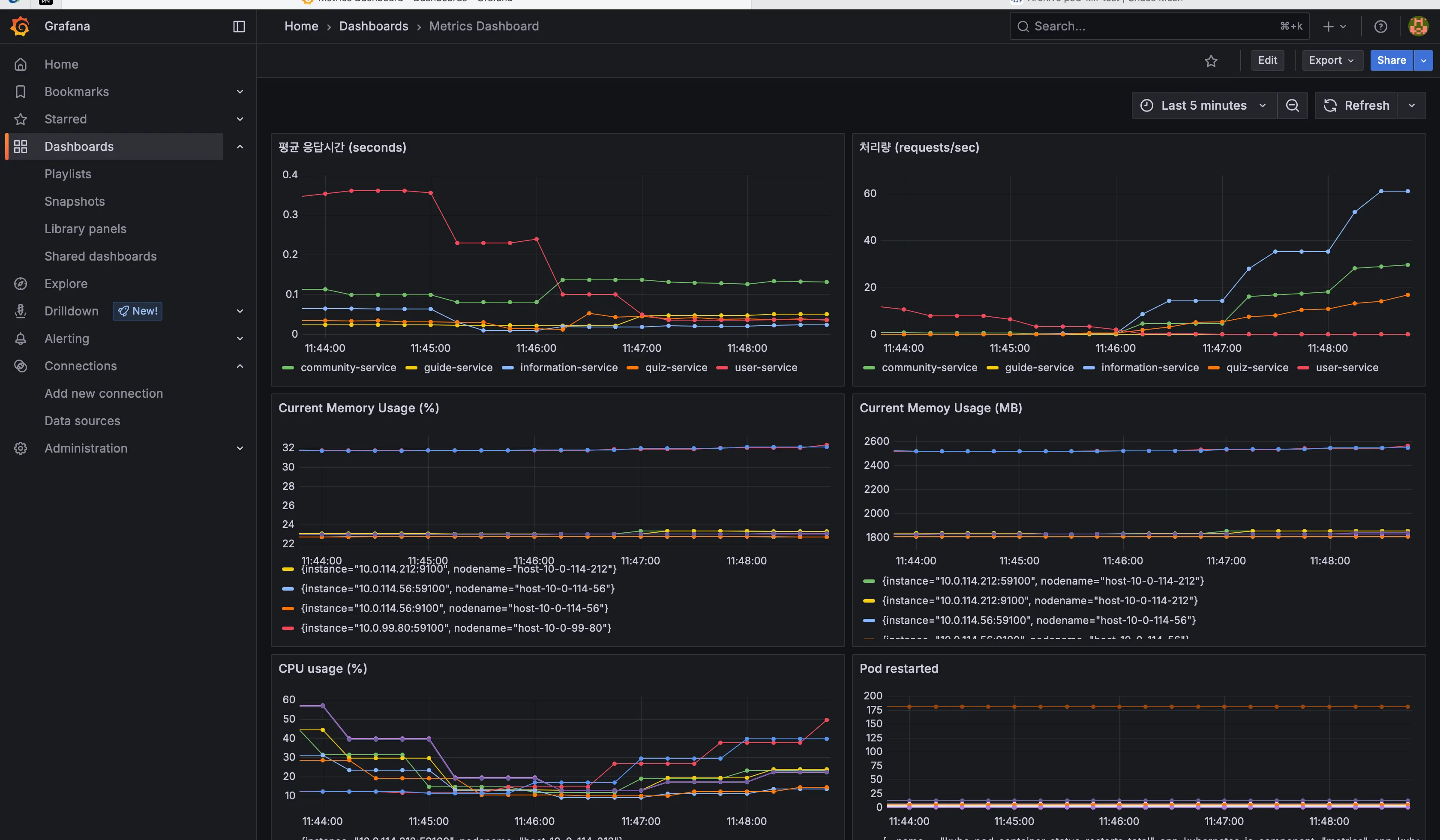Collapse the navigation sidebar panel icon
This screenshot has height=840, width=1440.
pyautogui.click(x=239, y=26)
